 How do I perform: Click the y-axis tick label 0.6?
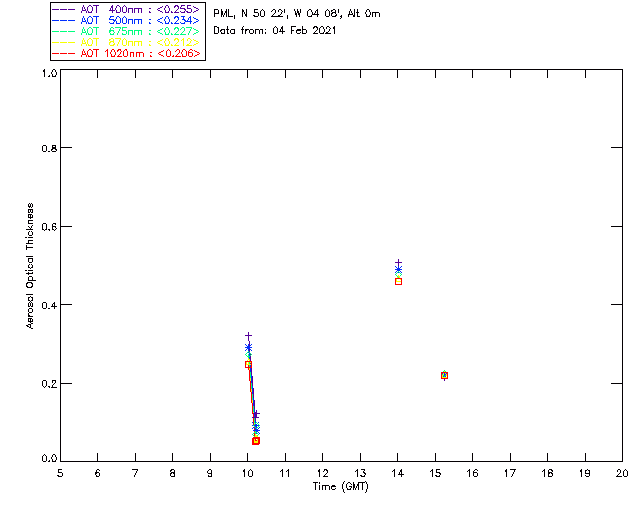(49, 227)
